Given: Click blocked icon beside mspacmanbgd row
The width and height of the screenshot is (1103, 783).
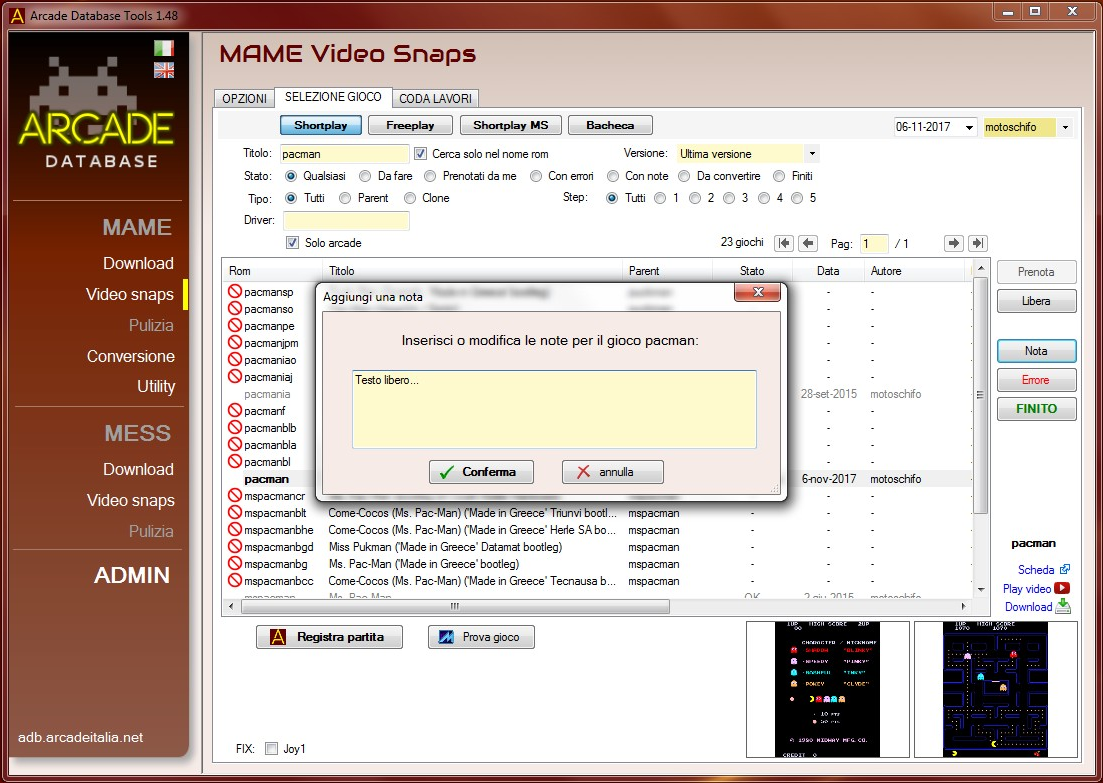Looking at the screenshot, I should [235, 546].
